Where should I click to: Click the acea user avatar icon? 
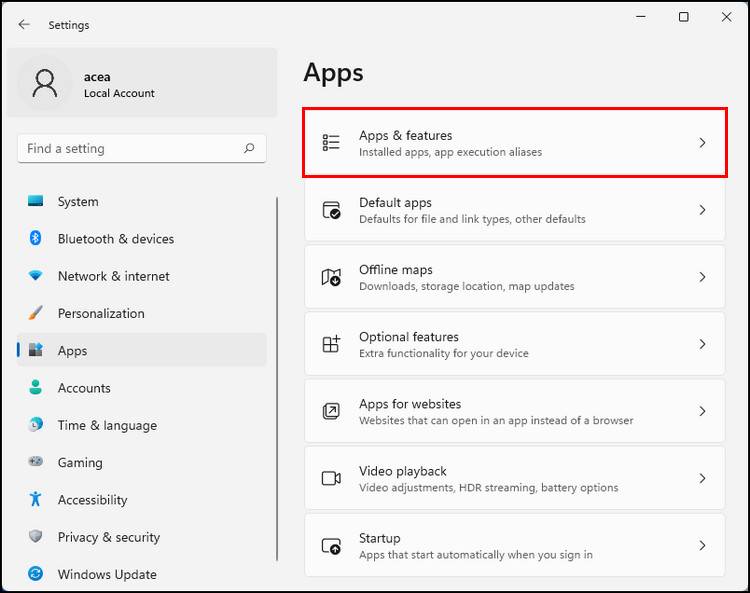45,84
